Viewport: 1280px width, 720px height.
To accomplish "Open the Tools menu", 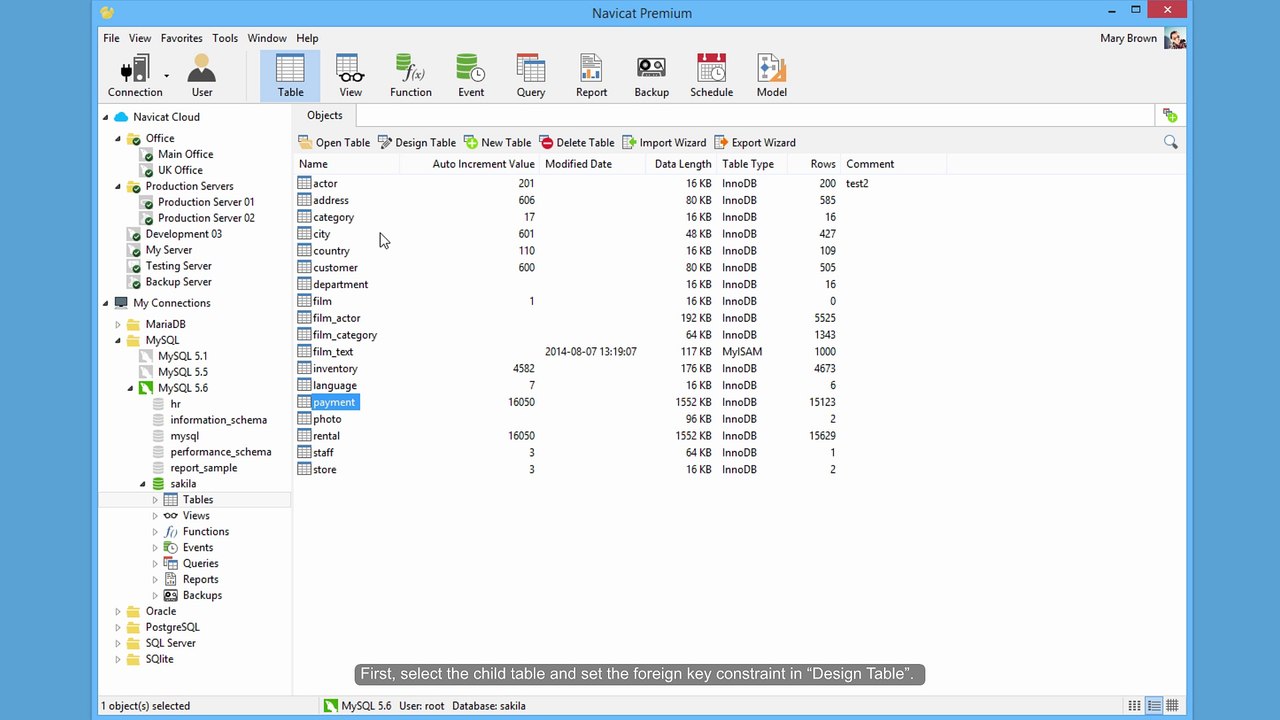I will pos(225,38).
